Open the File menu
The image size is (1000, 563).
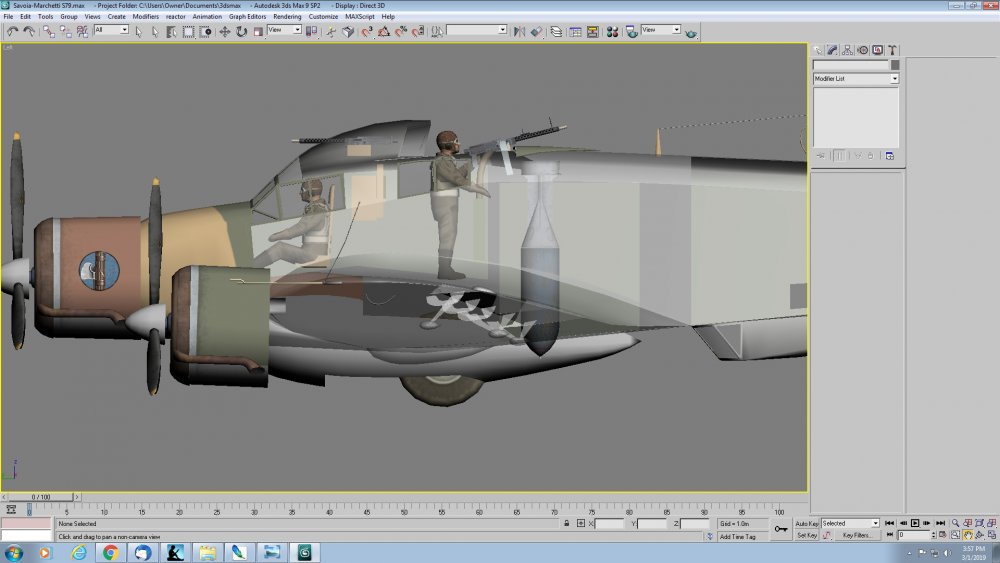point(8,17)
